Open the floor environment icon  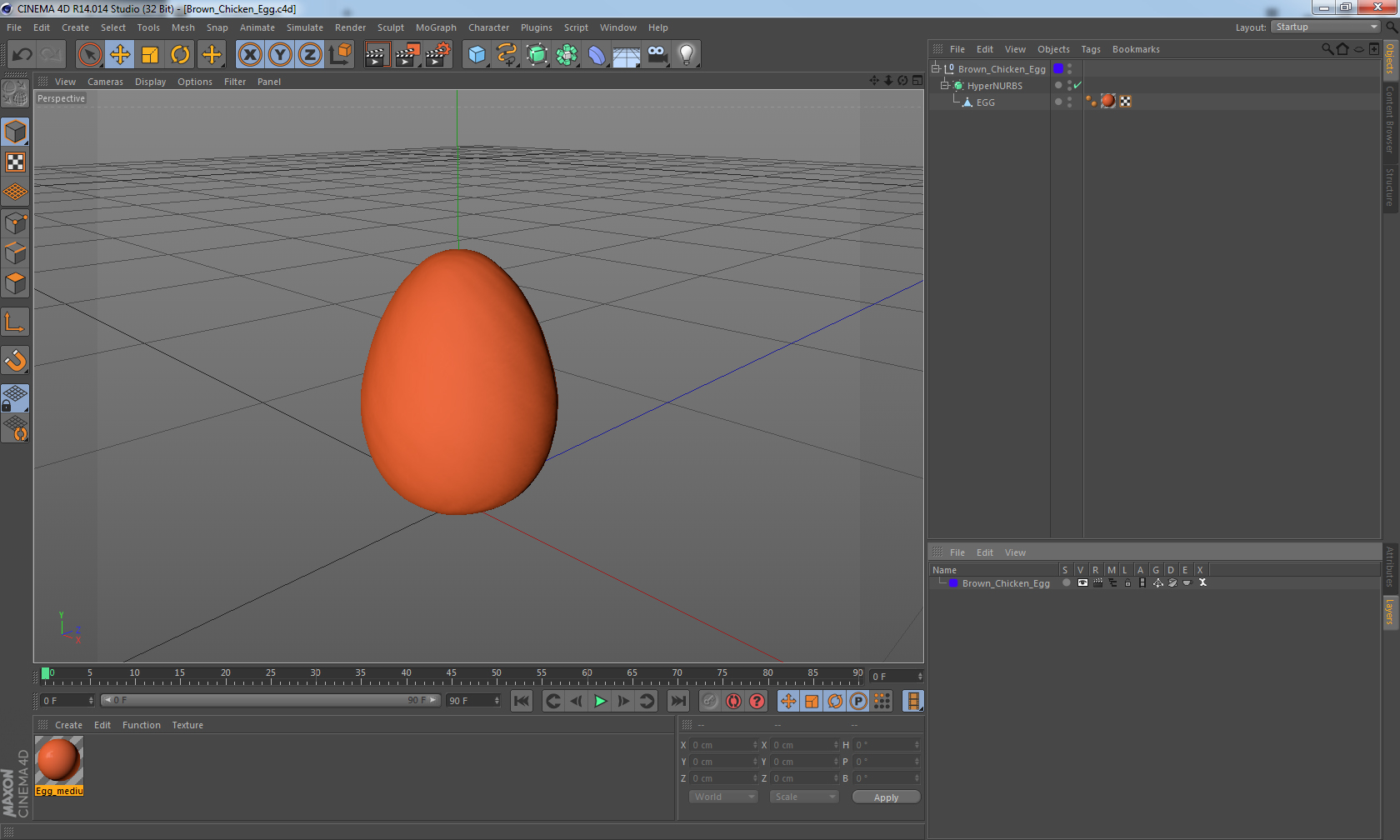(x=627, y=55)
